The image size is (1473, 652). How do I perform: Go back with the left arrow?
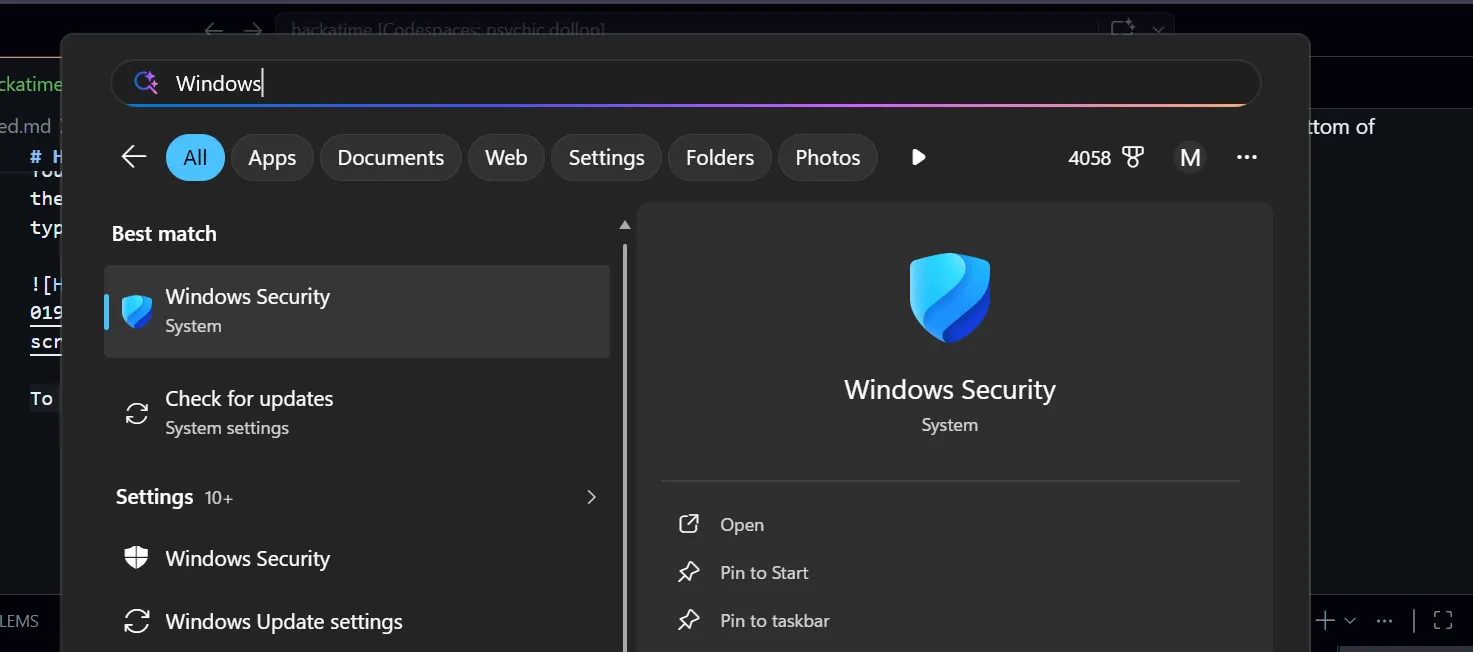point(133,157)
